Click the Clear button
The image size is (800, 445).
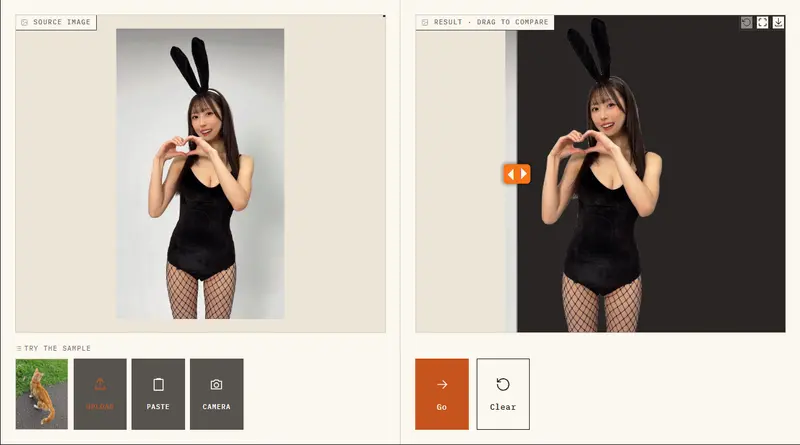[x=503, y=394]
